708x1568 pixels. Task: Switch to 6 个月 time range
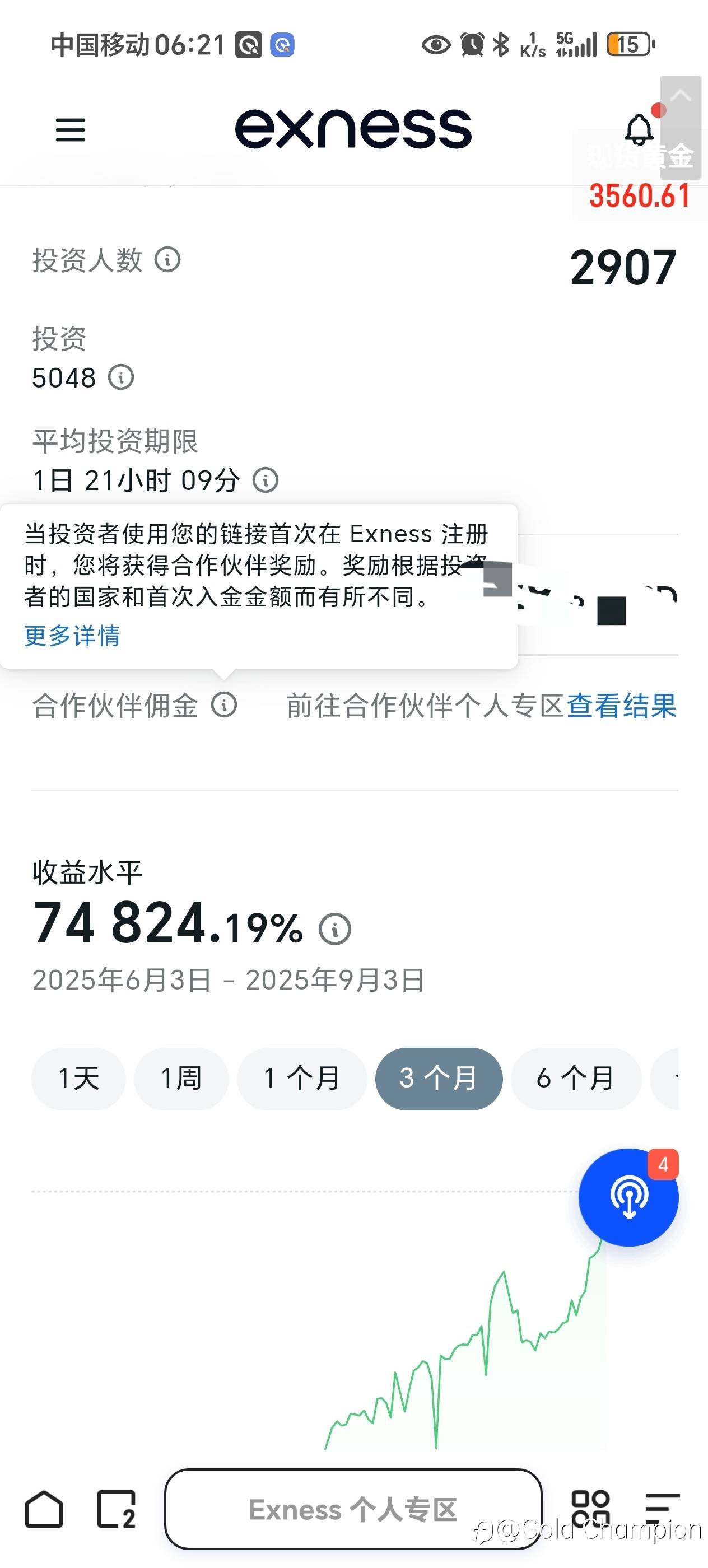click(x=575, y=1079)
